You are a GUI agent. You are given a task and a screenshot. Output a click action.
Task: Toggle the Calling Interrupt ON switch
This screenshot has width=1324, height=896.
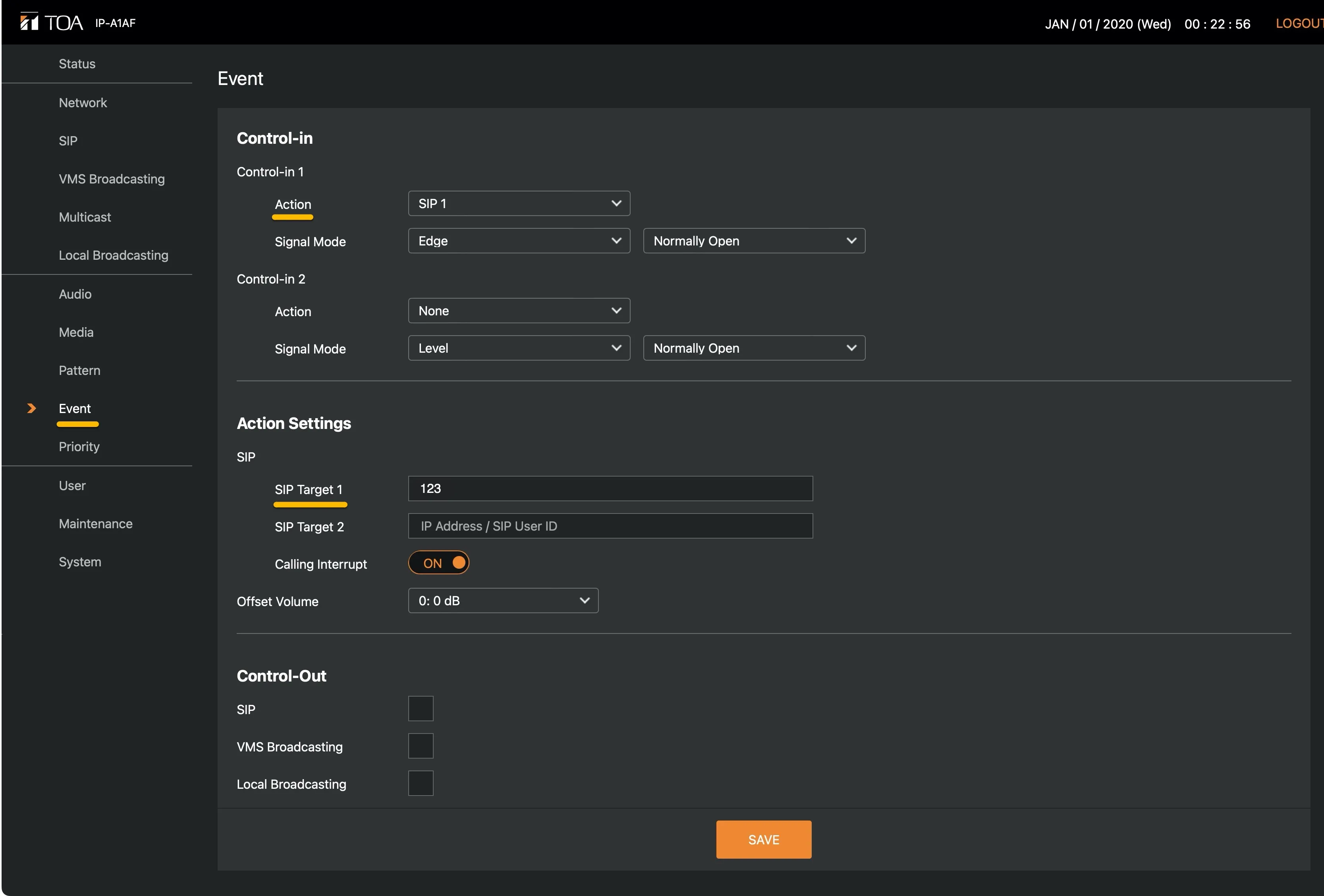tap(439, 563)
